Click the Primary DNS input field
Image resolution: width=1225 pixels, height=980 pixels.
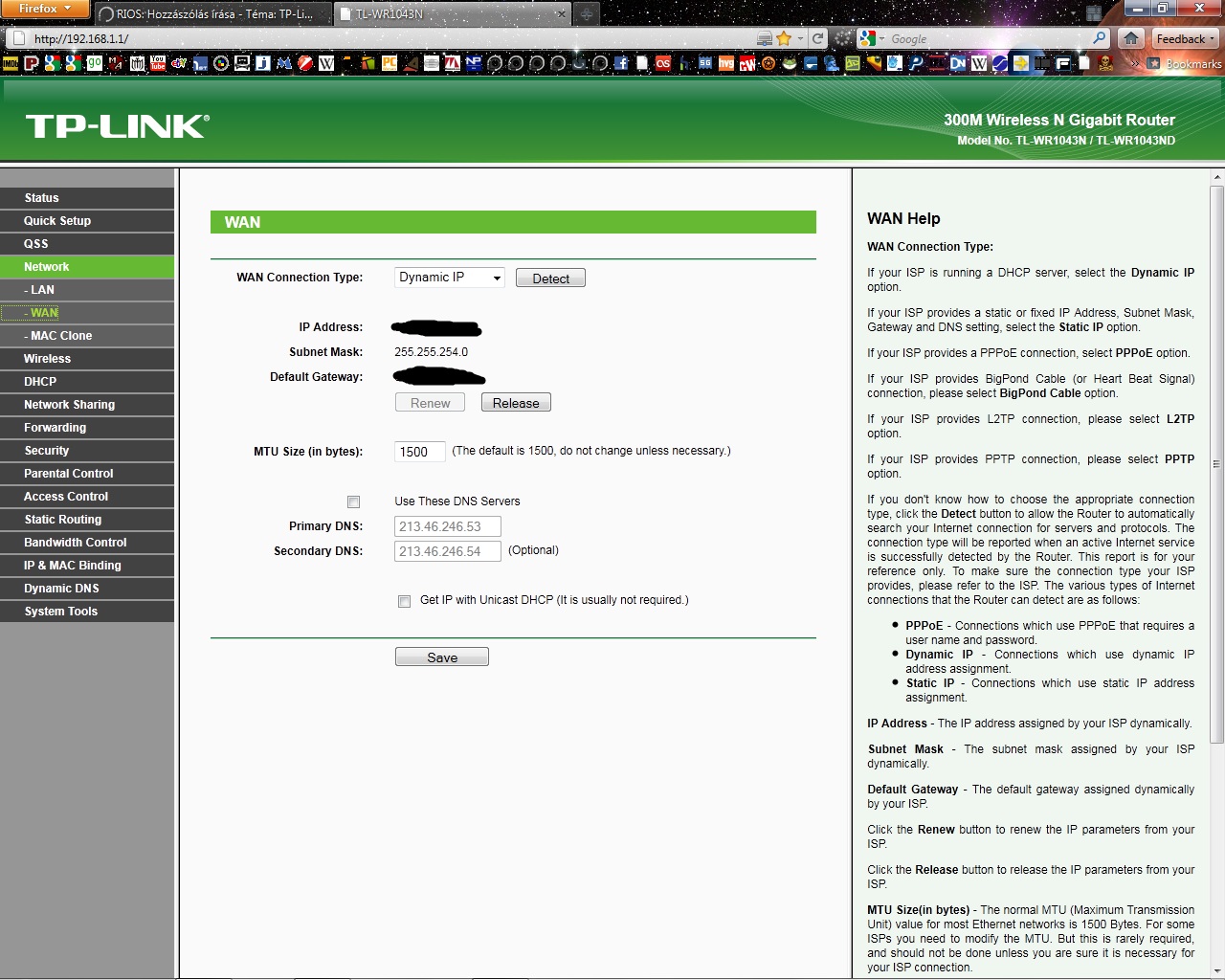[448, 526]
